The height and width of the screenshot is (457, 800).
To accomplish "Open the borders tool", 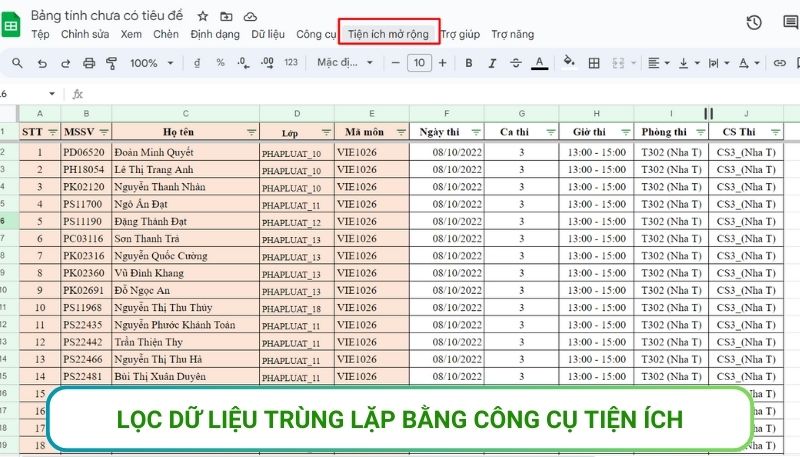I will (594, 63).
